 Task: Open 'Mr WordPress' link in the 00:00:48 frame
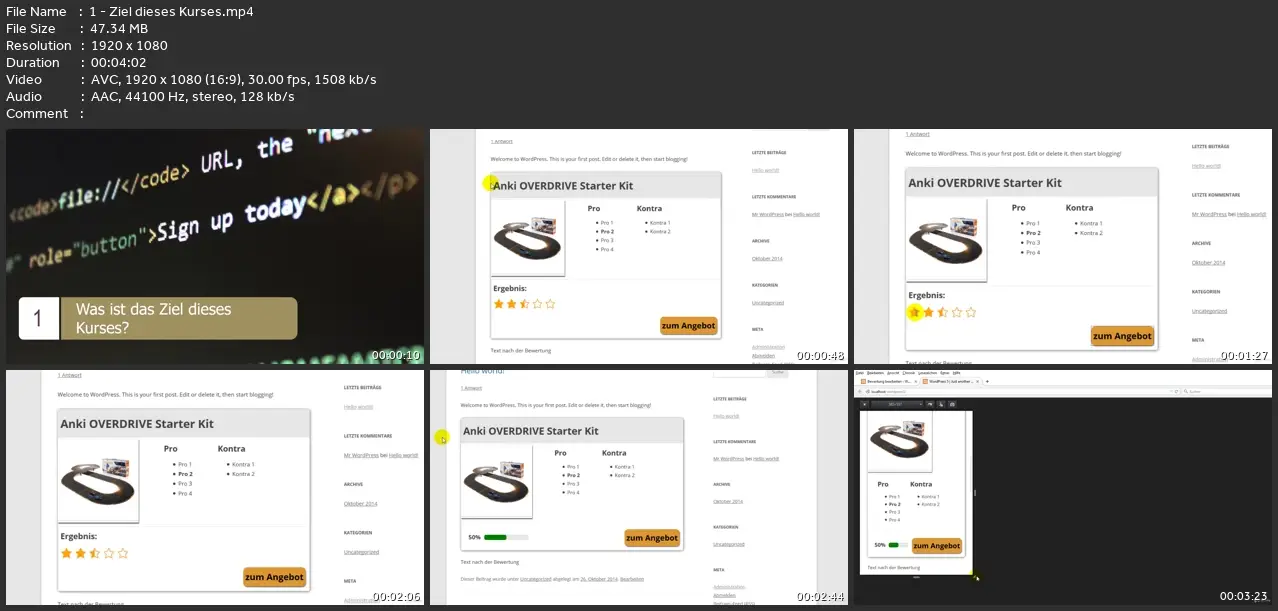pyautogui.click(x=768, y=215)
